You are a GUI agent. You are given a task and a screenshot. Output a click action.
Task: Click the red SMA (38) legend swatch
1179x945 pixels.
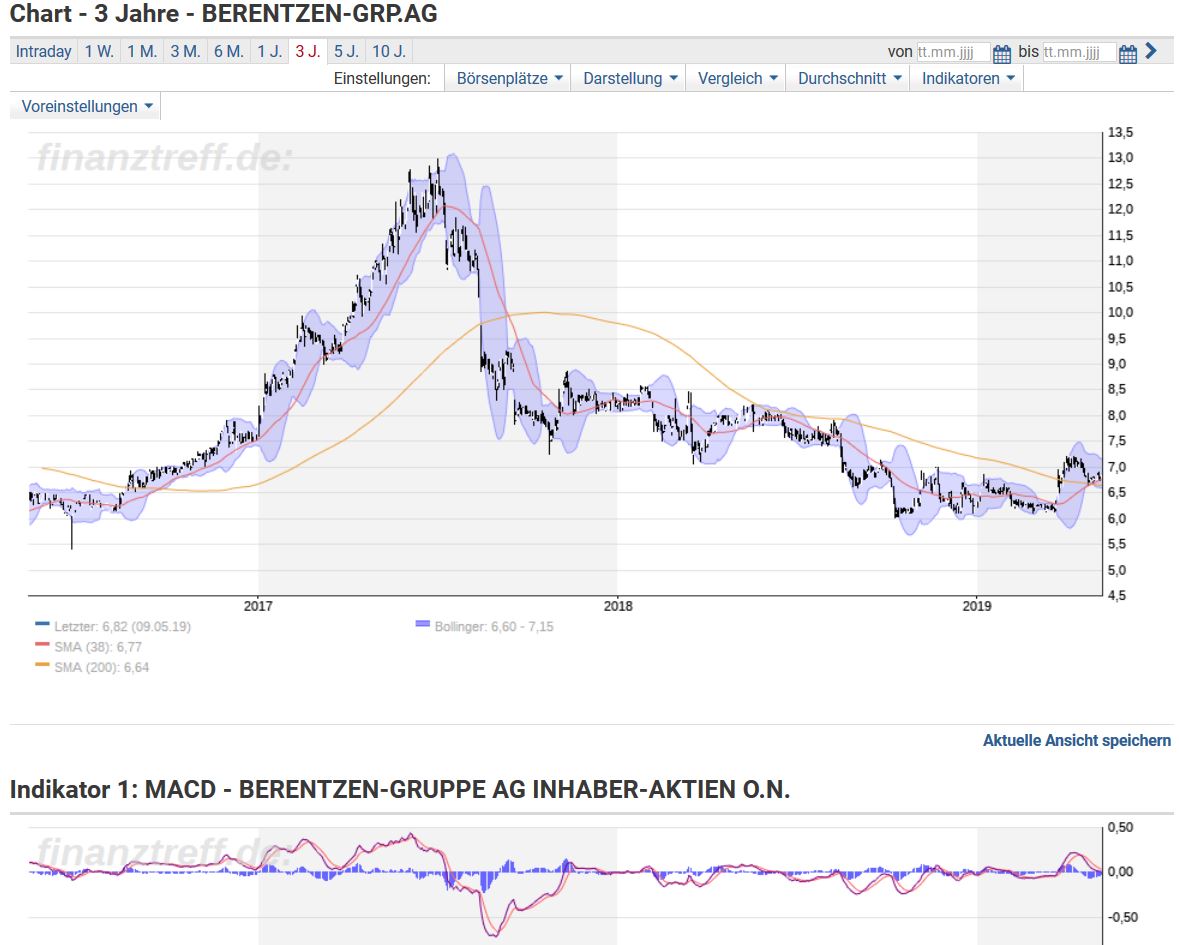coord(42,645)
